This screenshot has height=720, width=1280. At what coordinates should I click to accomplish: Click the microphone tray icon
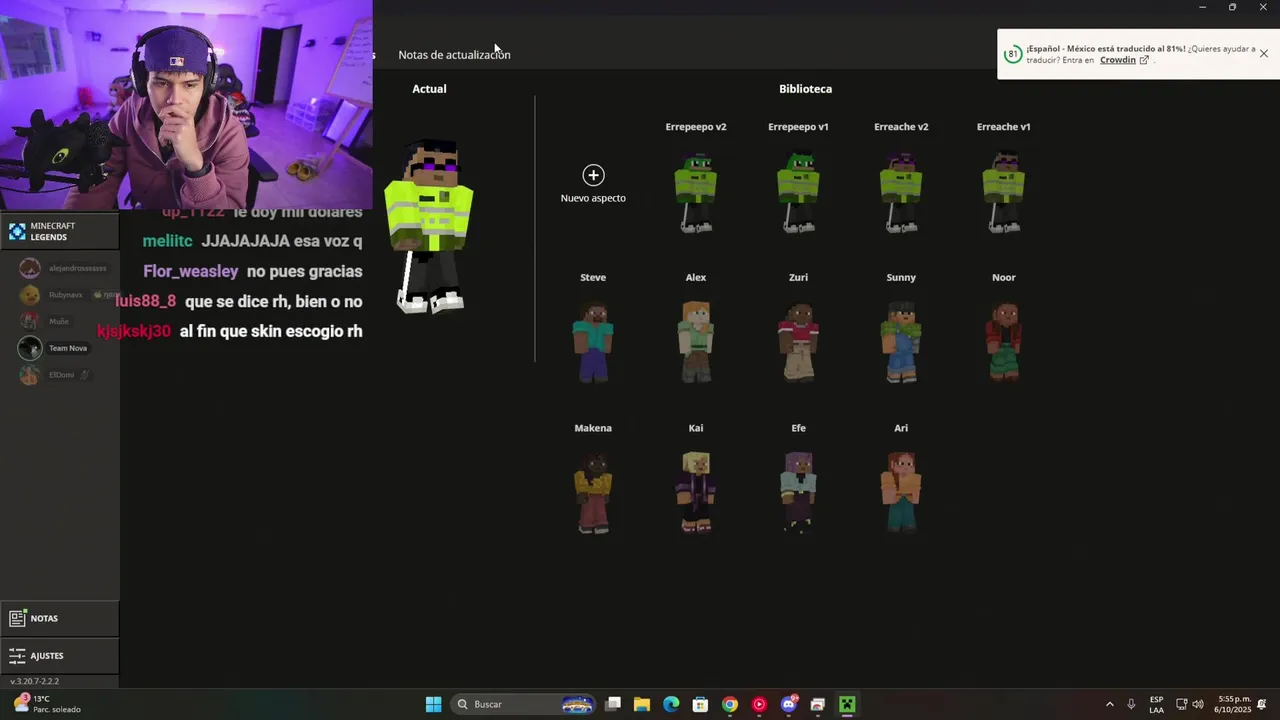1131,704
